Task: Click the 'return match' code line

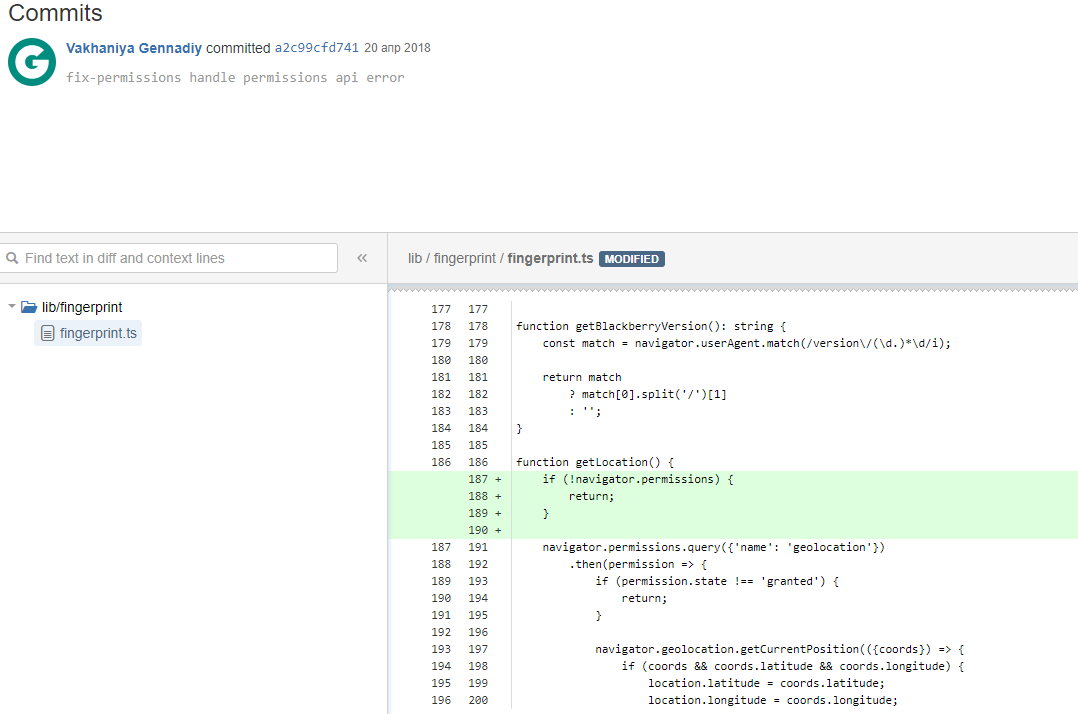Action: click(582, 377)
